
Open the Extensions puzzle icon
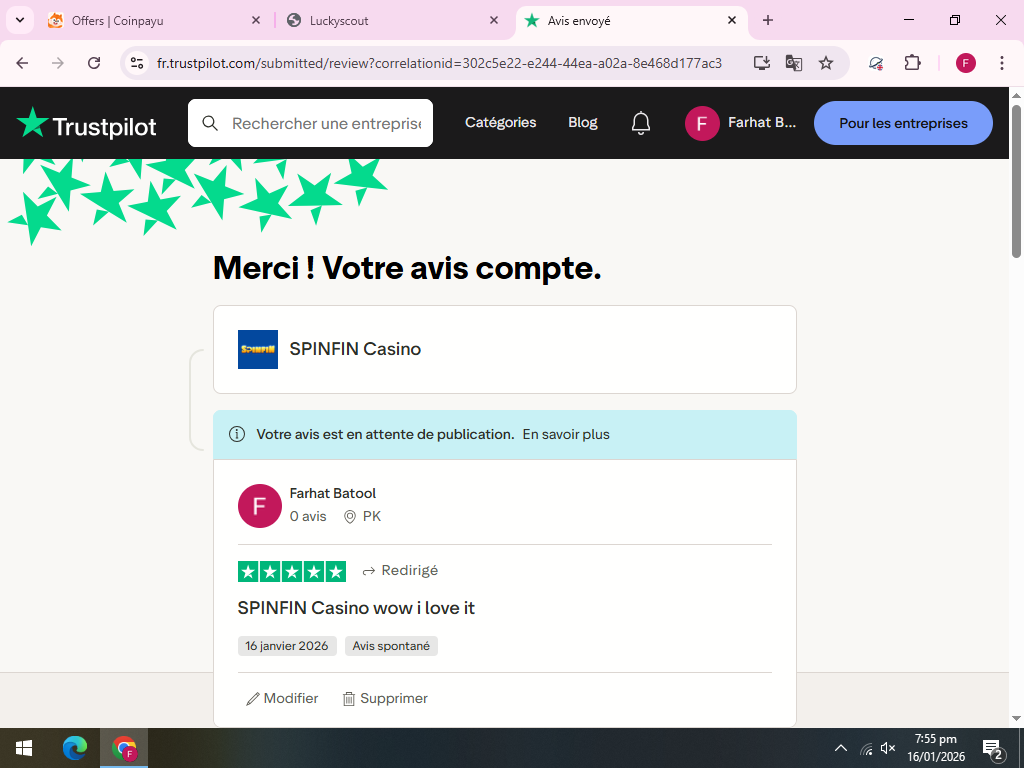(x=912, y=63)
